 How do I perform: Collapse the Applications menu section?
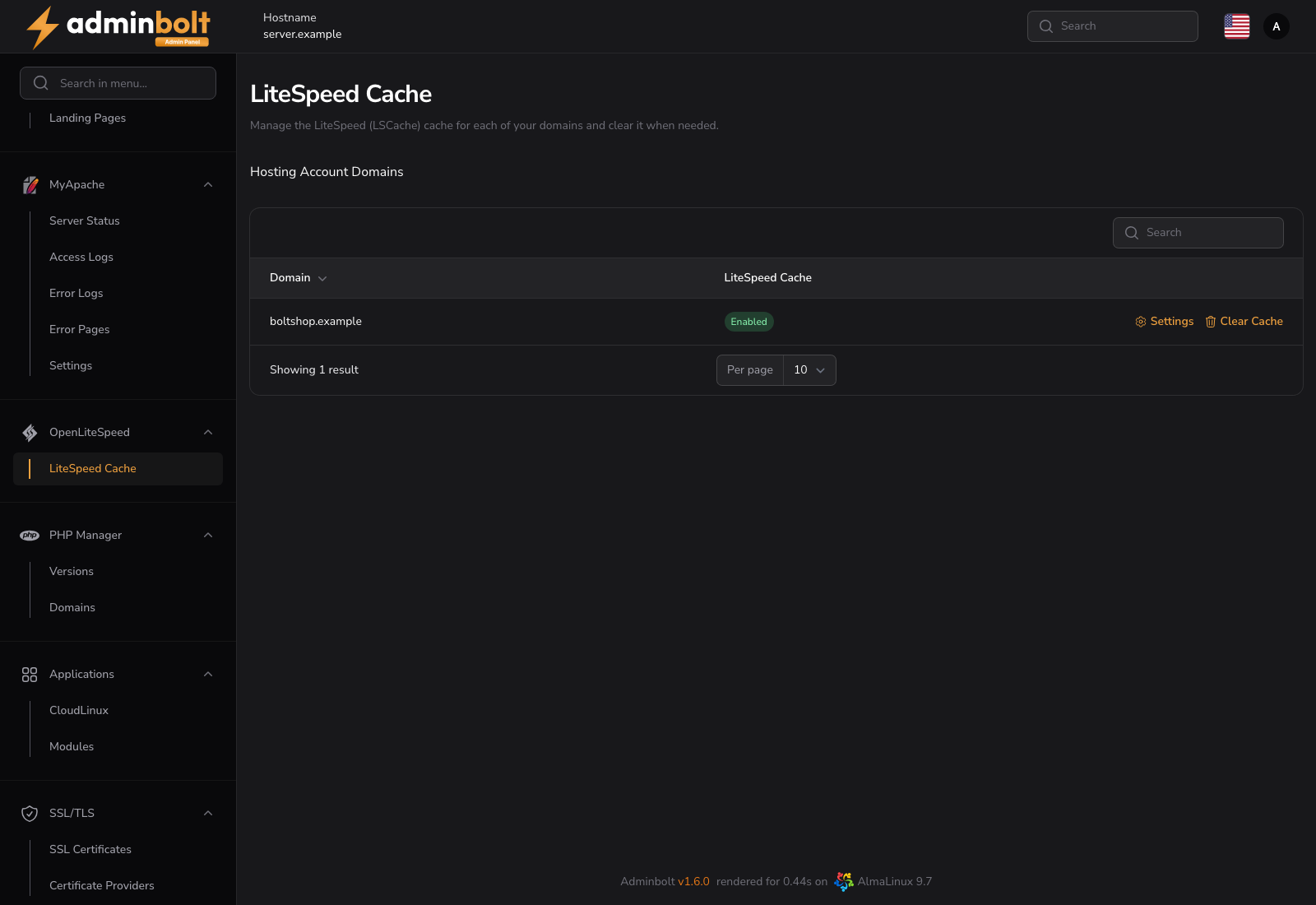coord(208,675)
